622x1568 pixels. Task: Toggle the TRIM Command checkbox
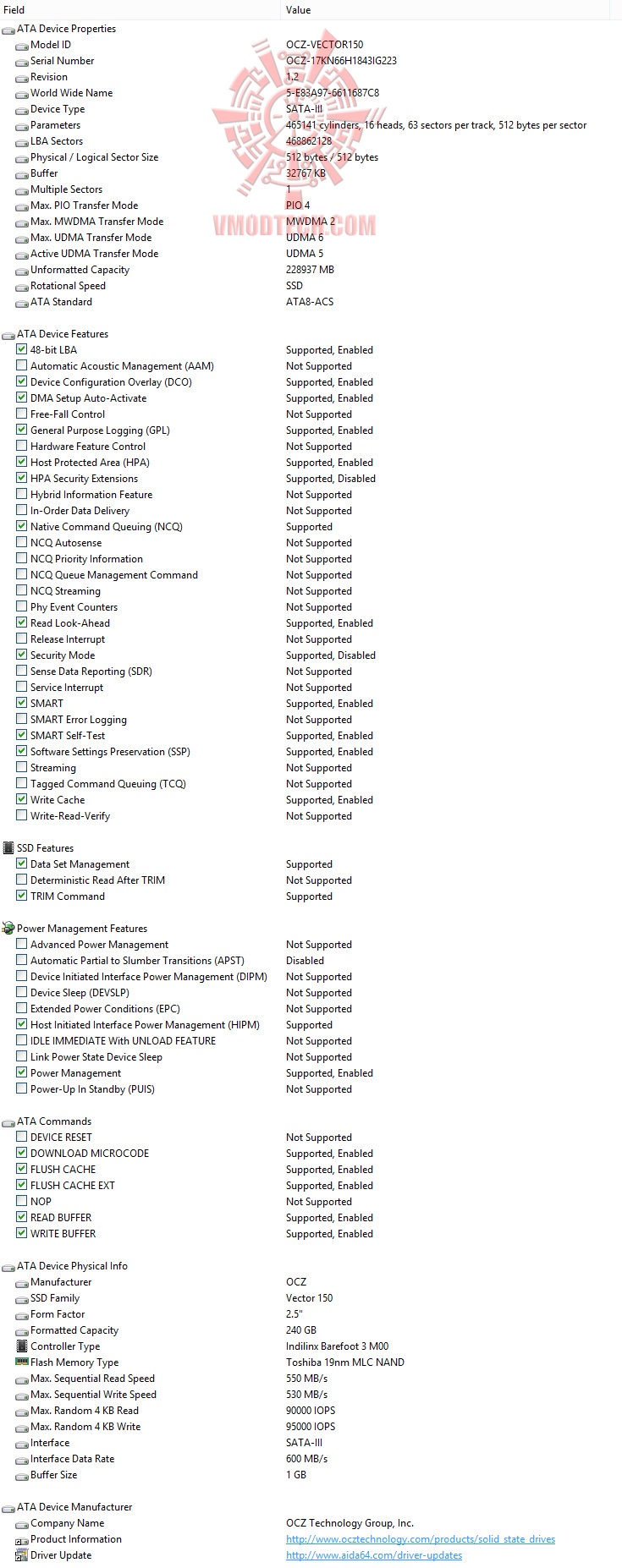point(22,896)
